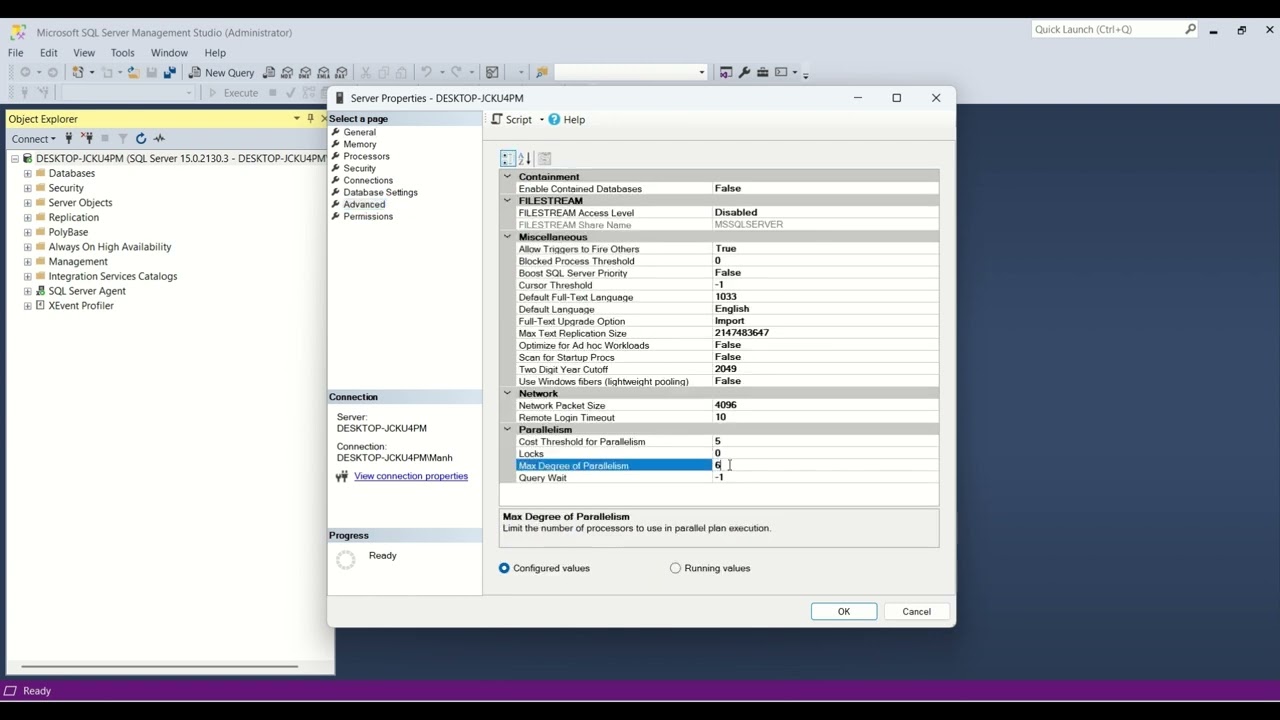Select the Permissions page

(x=368, y=216)
